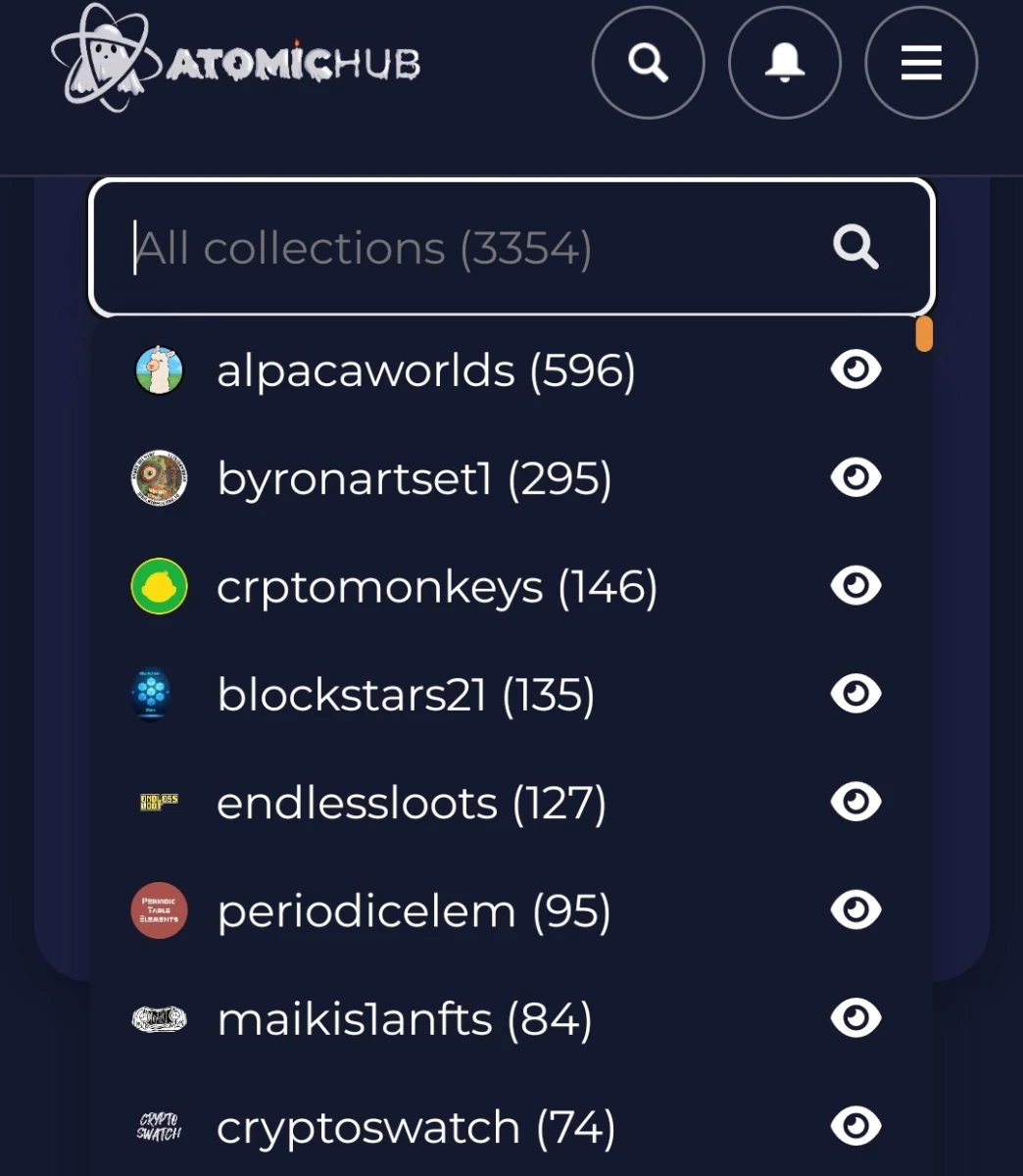The height and width of the screenshot is (1176, 1023).
Task: Toggle visibility eye for alpacaworlds
Action: (x=855, y=369)
